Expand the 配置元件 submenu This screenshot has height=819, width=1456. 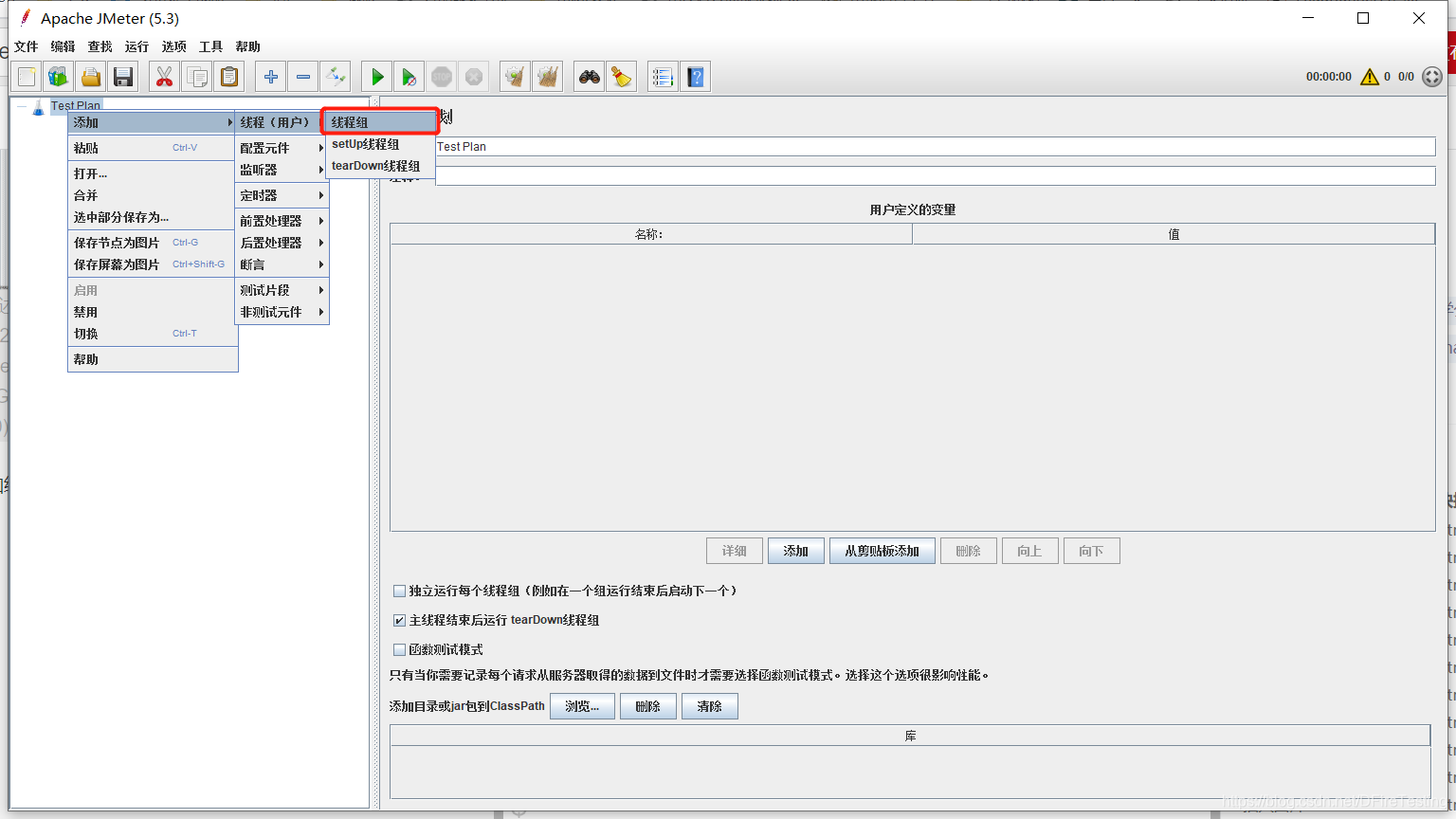[282, 148]
